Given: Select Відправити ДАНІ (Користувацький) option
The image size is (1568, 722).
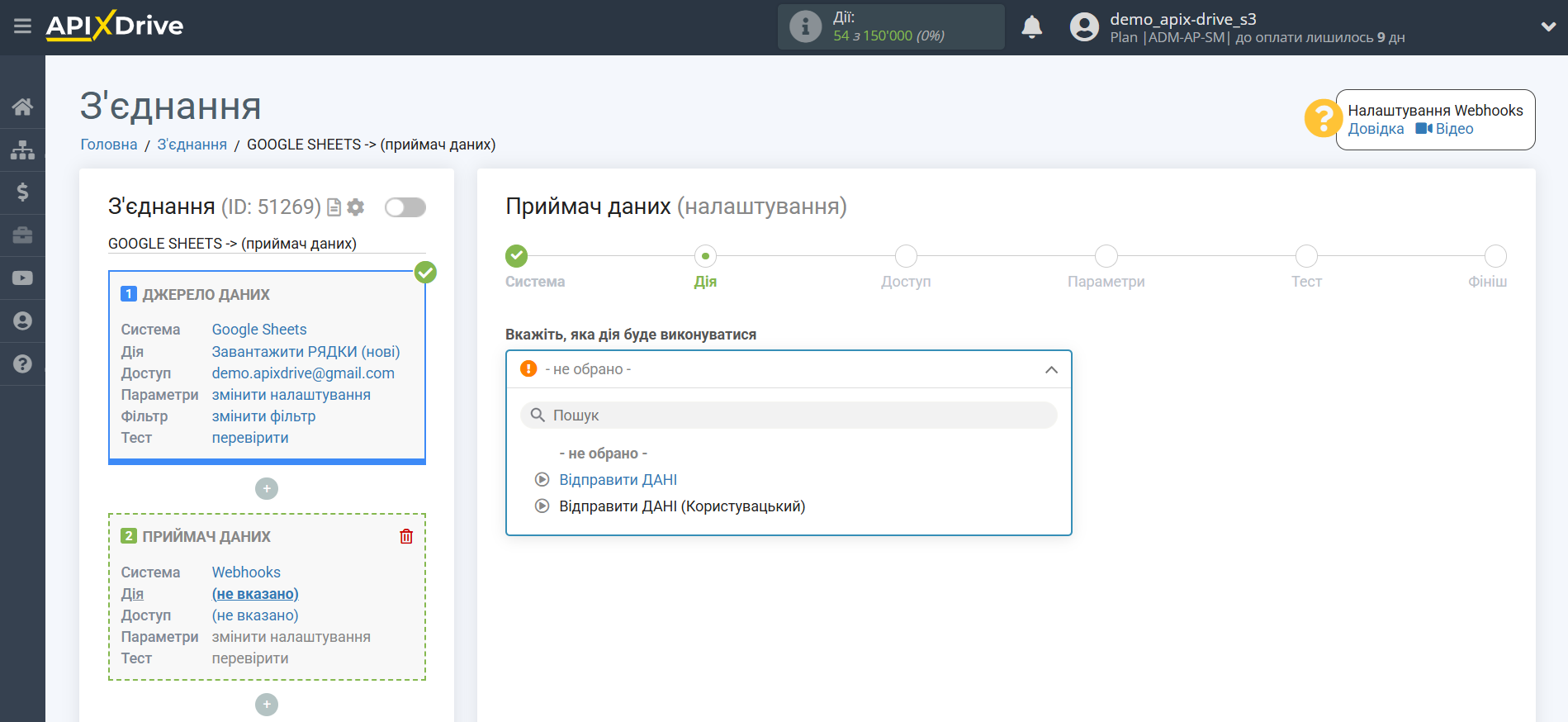Looking at the screenshot, I should tap(682, 506).
